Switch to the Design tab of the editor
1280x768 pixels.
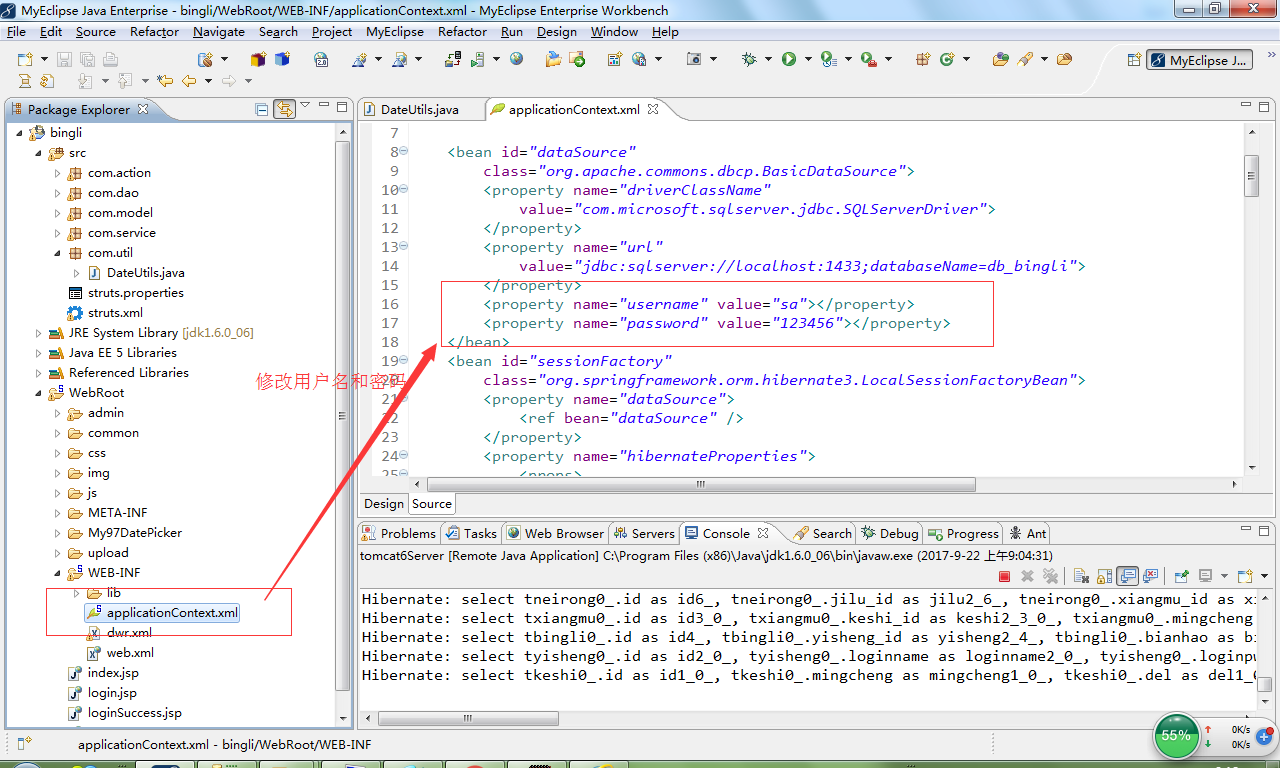[384, 504]
